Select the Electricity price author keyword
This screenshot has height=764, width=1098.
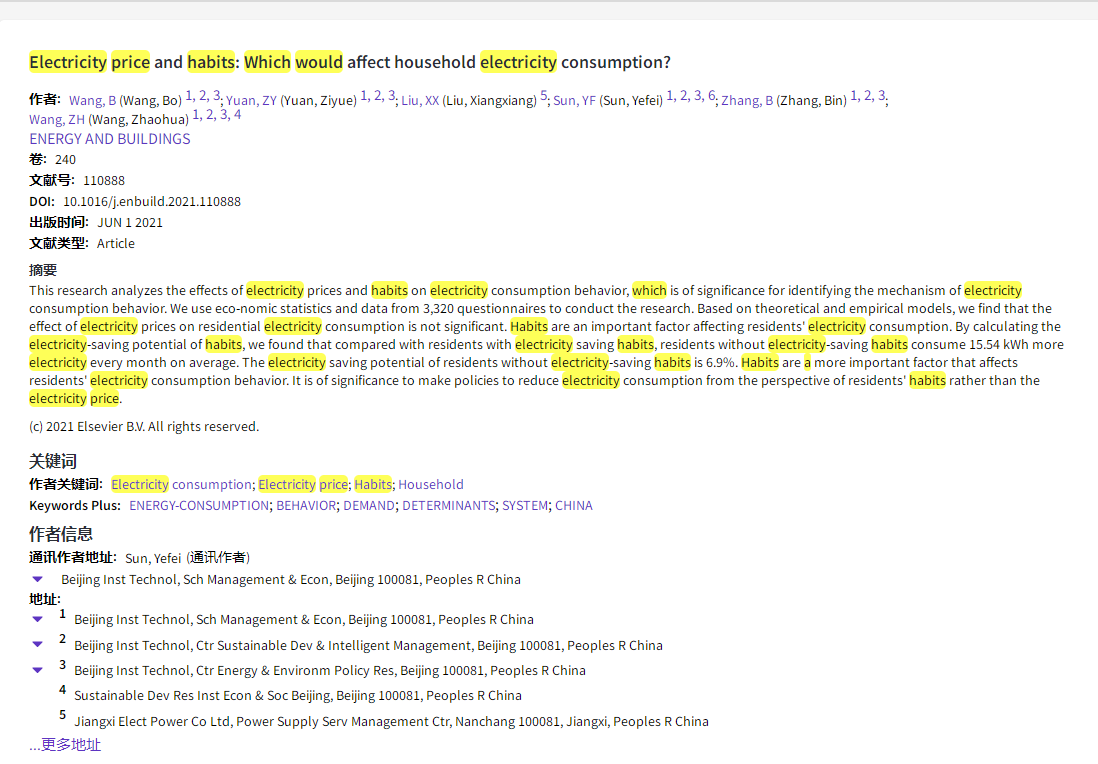[x=302, y=485]
